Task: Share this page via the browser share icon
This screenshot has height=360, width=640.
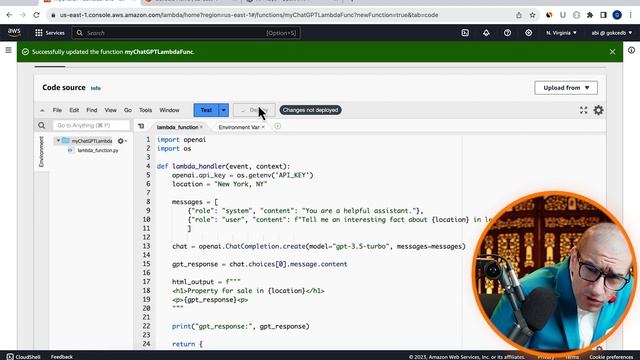Action: 519,15
